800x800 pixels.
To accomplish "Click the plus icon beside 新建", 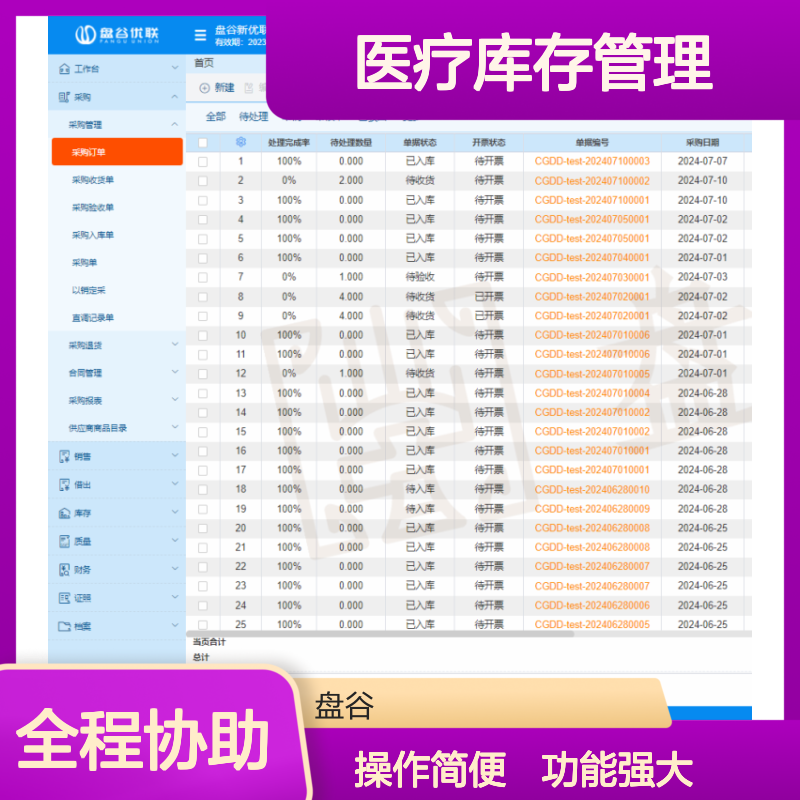I will tap(205, 88).
